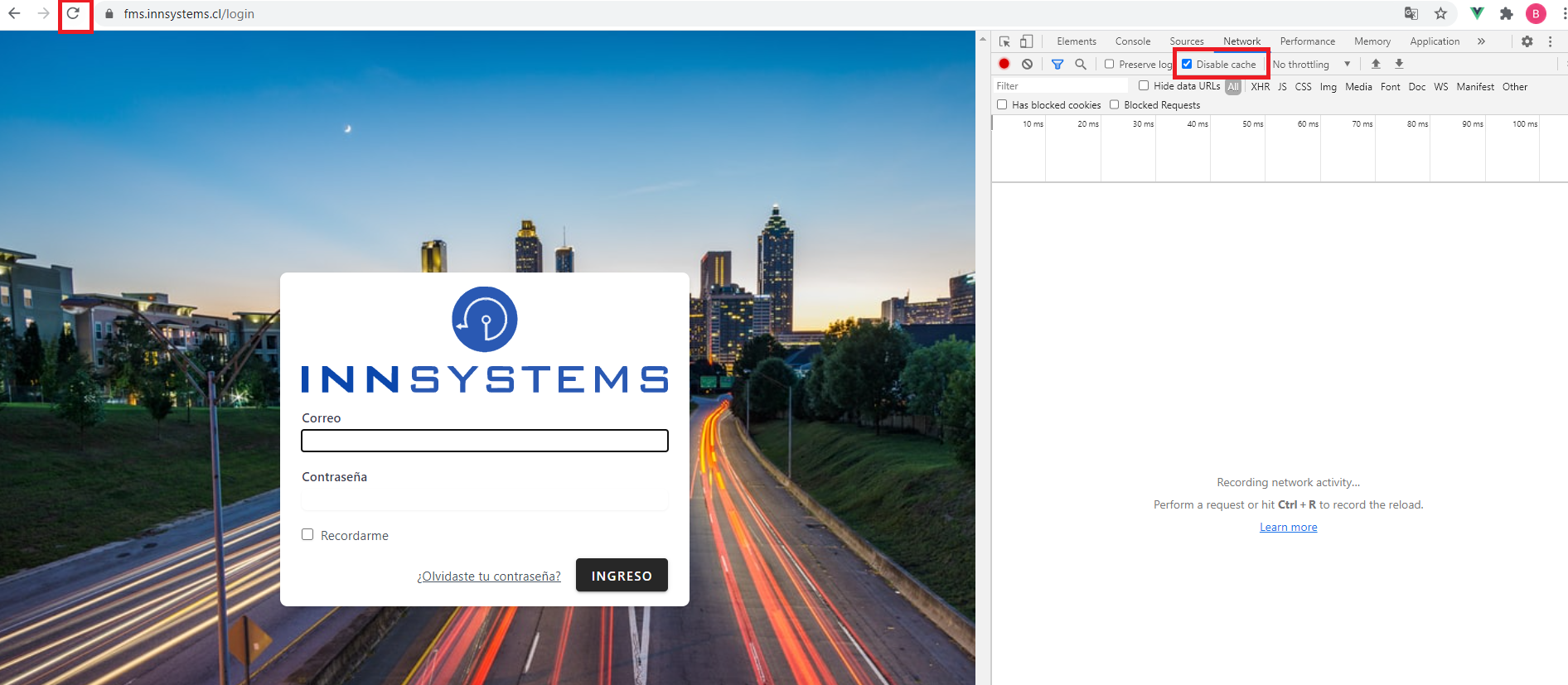1568x685 pixels.
Task: Click the DevTools inspect element icon
Action: (x=1004, y=41)
